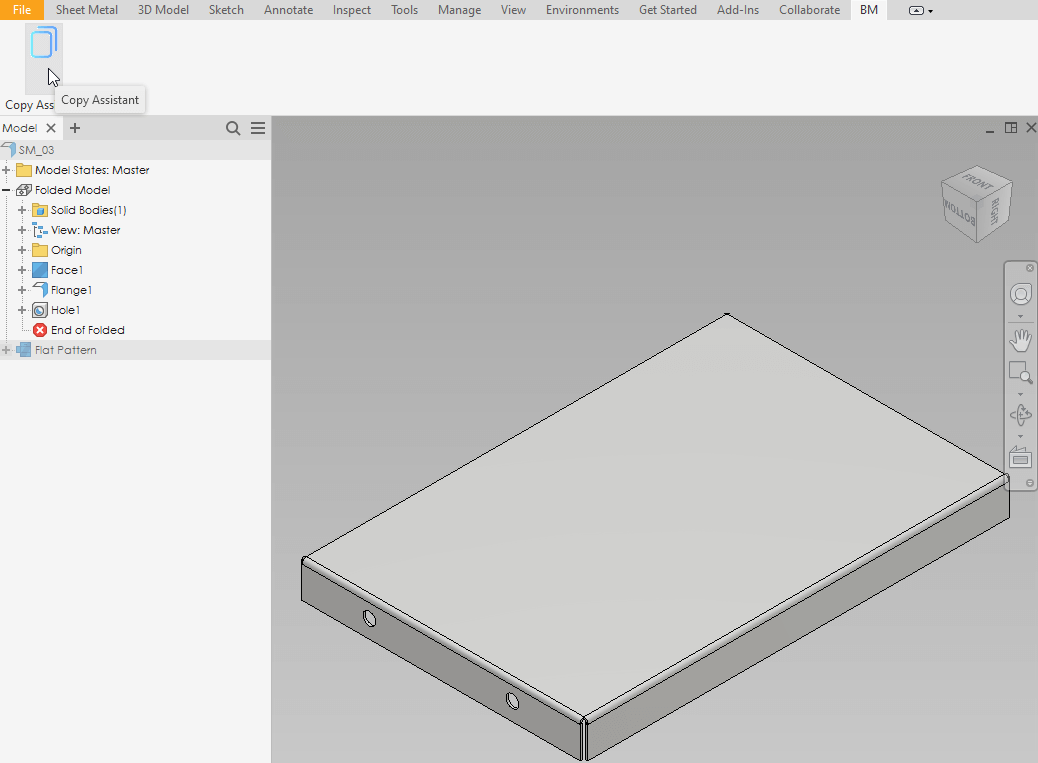Viewport: 1038px width, 763px height.
Task: Switch to the View ribbon tab
Action: click(513, 10)
